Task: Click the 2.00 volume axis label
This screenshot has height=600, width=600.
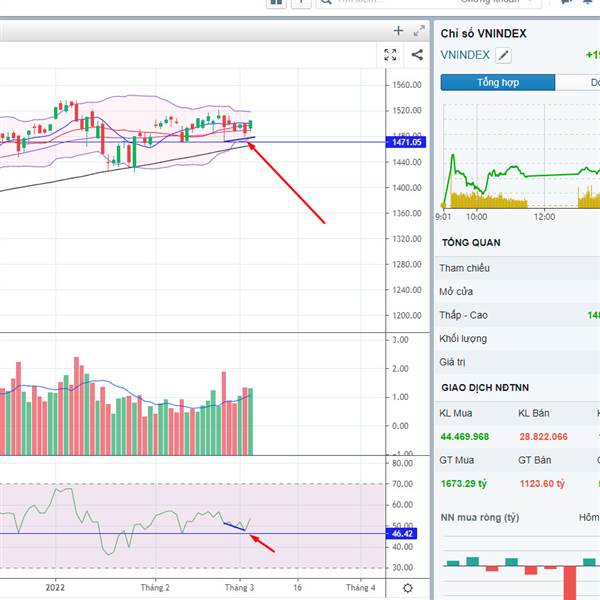Action: [x=400, y=368]
